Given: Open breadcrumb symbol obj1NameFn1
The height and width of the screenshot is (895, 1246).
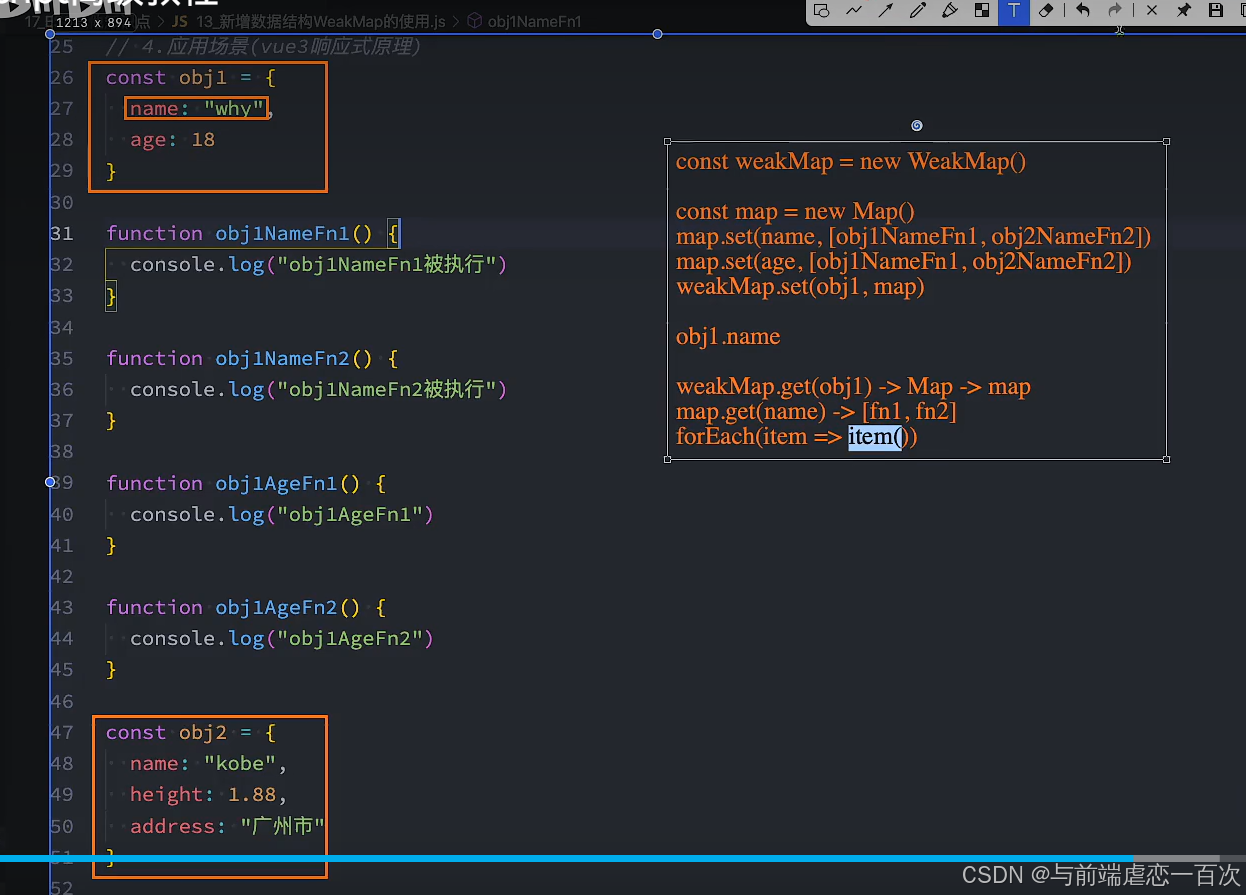Looking at the screenshot, I should [x=526, y=20].
